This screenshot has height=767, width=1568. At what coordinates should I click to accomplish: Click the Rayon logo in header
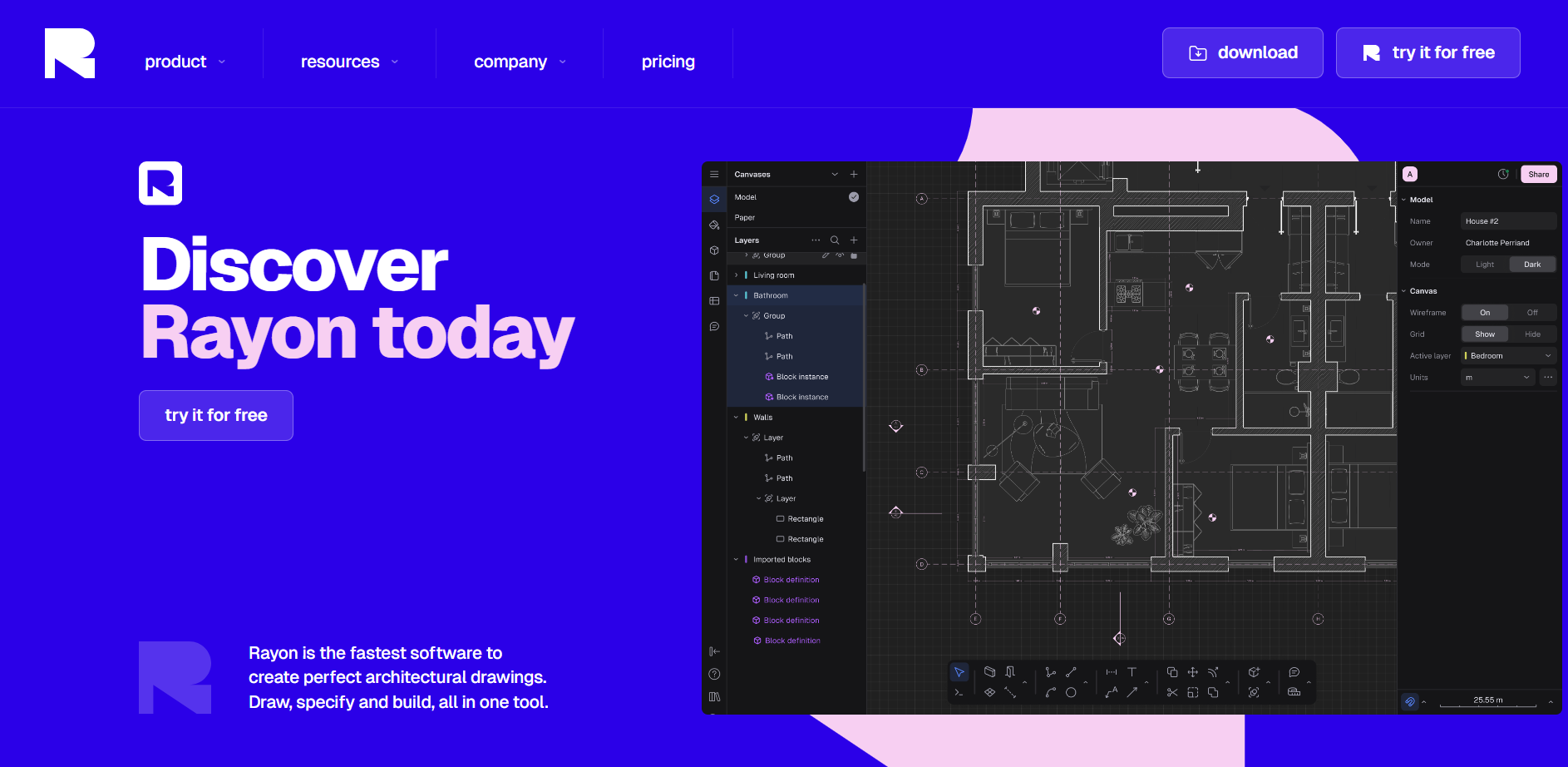[x=70, y=53]
